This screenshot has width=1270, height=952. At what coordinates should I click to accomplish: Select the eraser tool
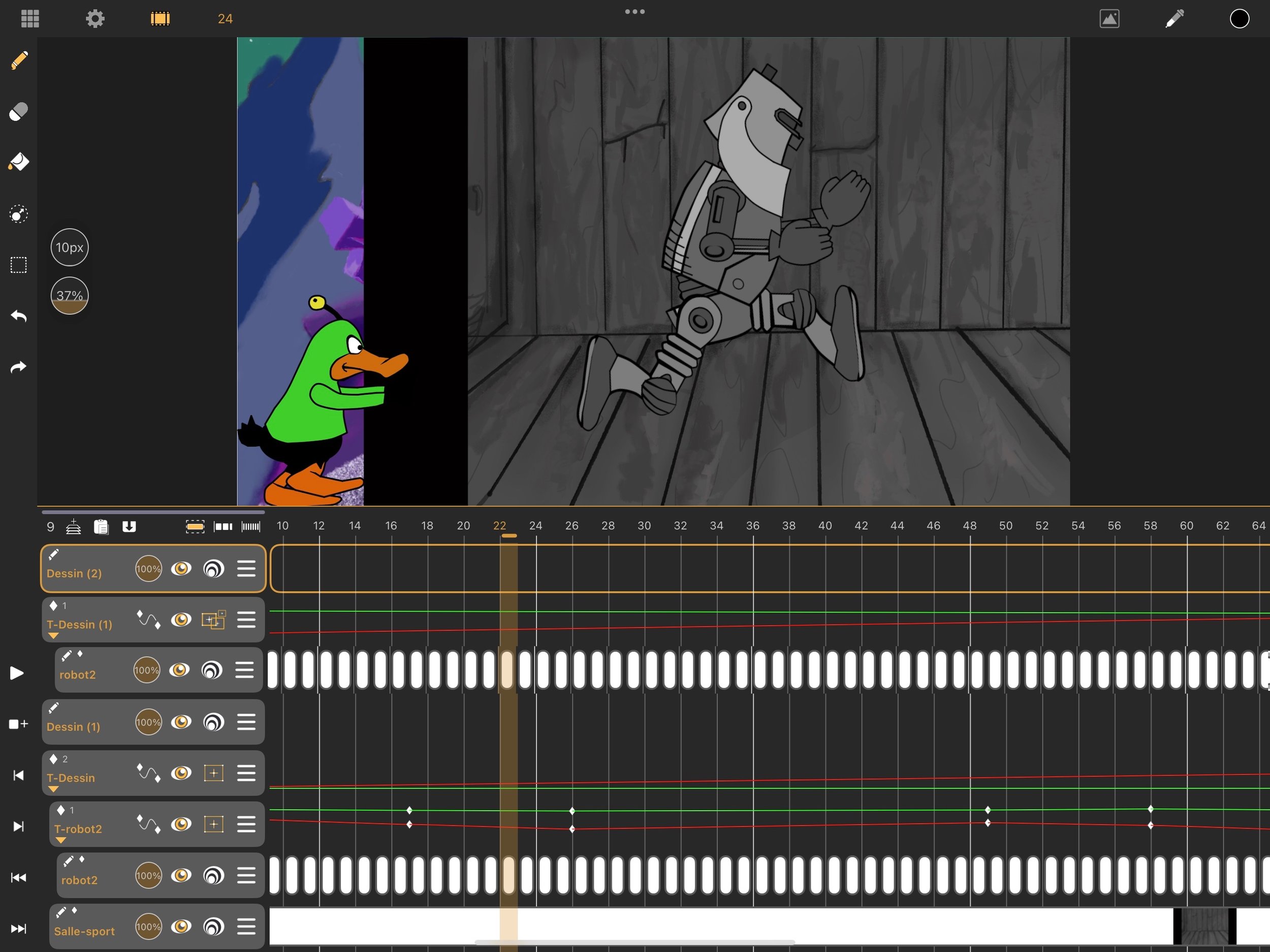click(19, 111)
